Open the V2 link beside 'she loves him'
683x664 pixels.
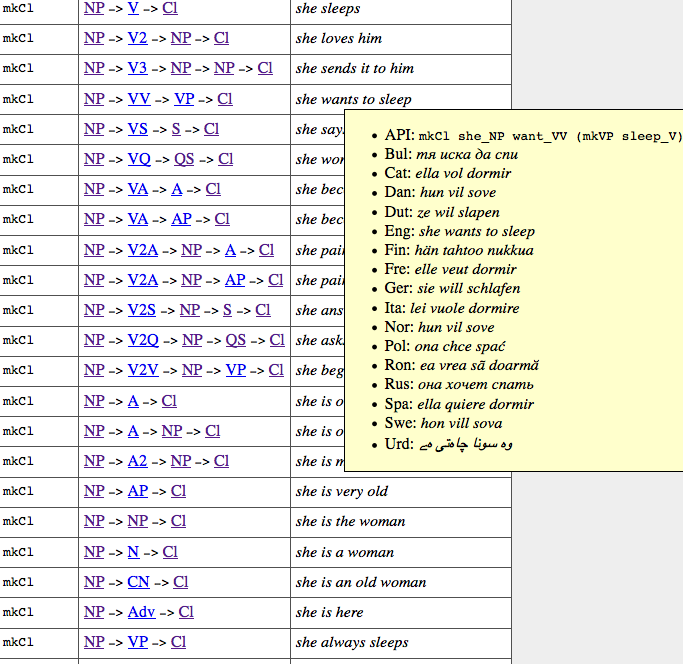pyautogui.click(x=137, y=38)
